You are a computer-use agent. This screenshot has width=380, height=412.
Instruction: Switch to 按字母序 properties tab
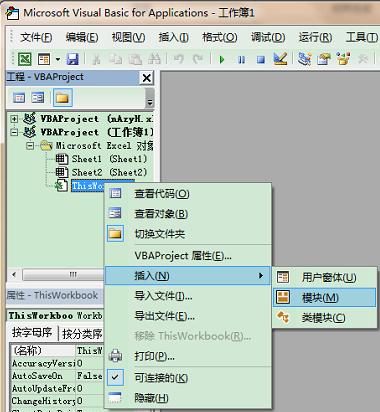coord(32,332)
